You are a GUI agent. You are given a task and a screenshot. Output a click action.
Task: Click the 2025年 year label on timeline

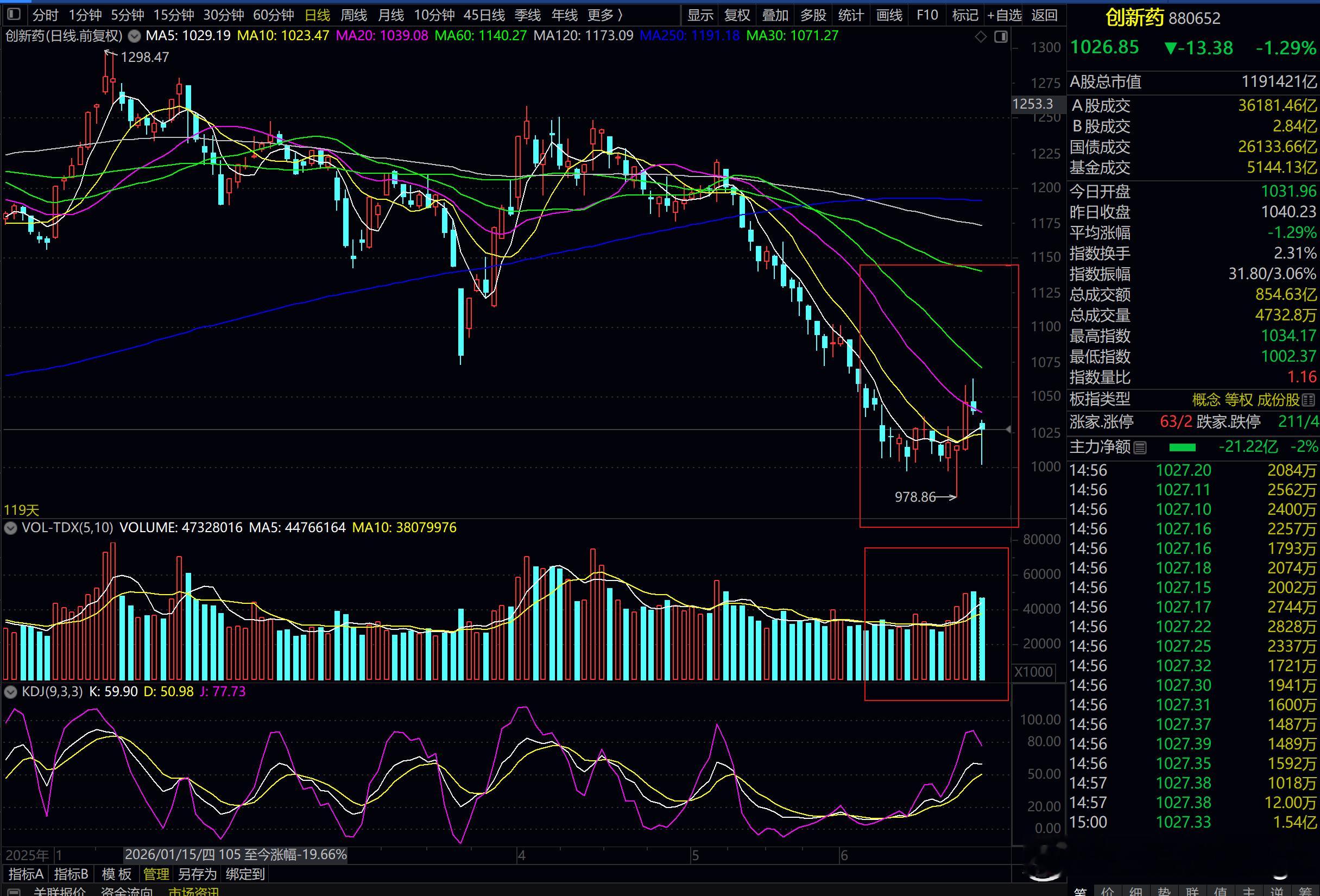click(27, 855)
